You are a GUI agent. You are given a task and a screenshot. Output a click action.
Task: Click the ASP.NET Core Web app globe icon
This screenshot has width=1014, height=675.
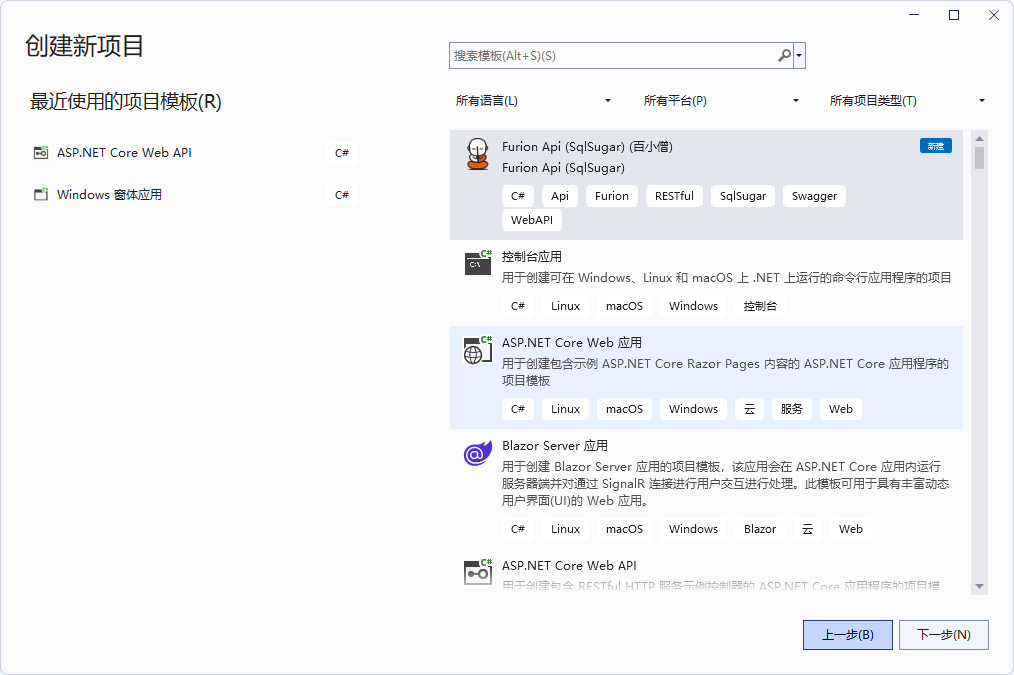click(478, 349)
